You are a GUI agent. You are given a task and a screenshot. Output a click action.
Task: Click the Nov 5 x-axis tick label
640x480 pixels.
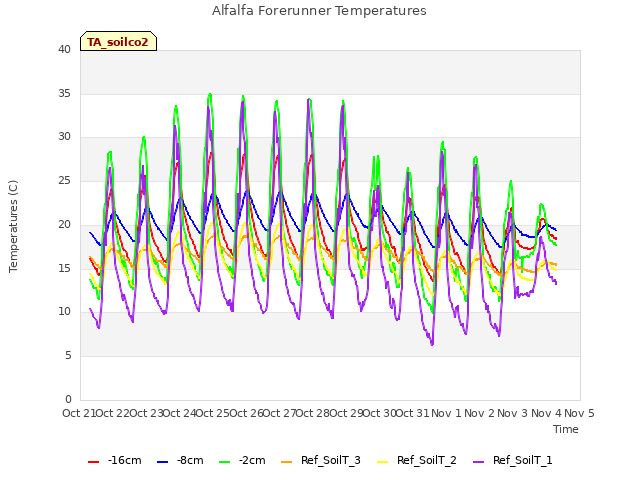580,413
